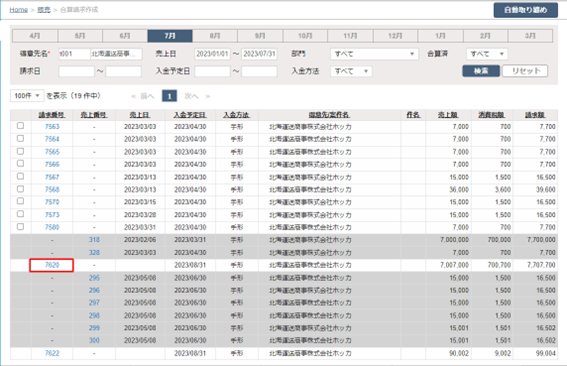Click page number 1
The height and width of the screenshot is (366, 567).
(x=169, y=96)
